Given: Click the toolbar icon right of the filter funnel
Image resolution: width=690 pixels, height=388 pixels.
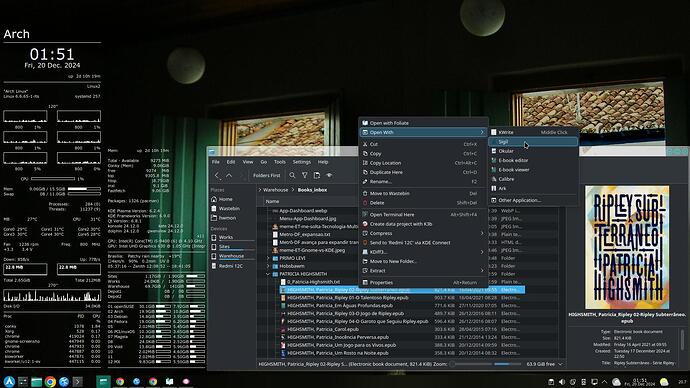Looking at the screenshot, I should click(x=317, y=175).
